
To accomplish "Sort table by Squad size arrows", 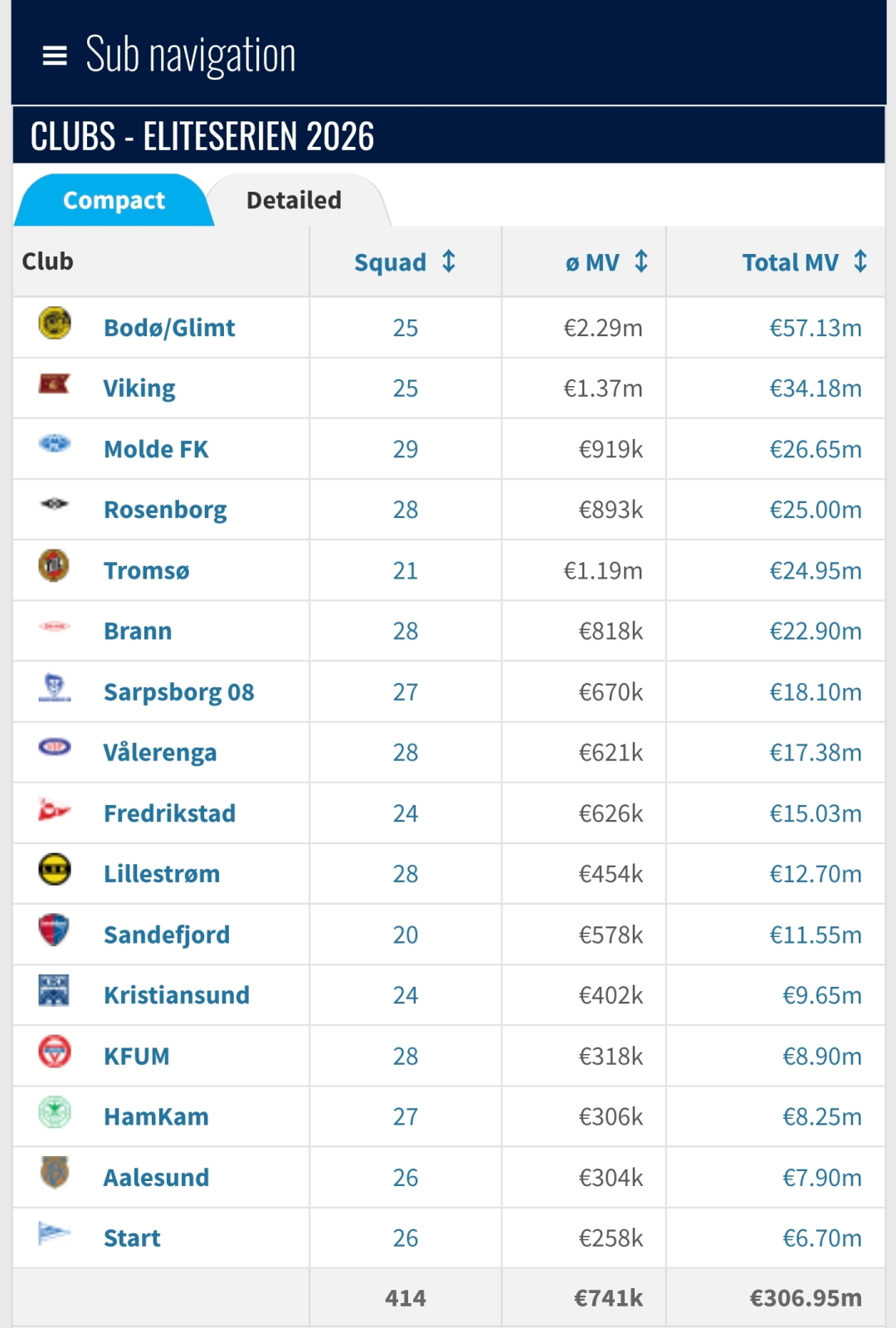I will (449, 262).
